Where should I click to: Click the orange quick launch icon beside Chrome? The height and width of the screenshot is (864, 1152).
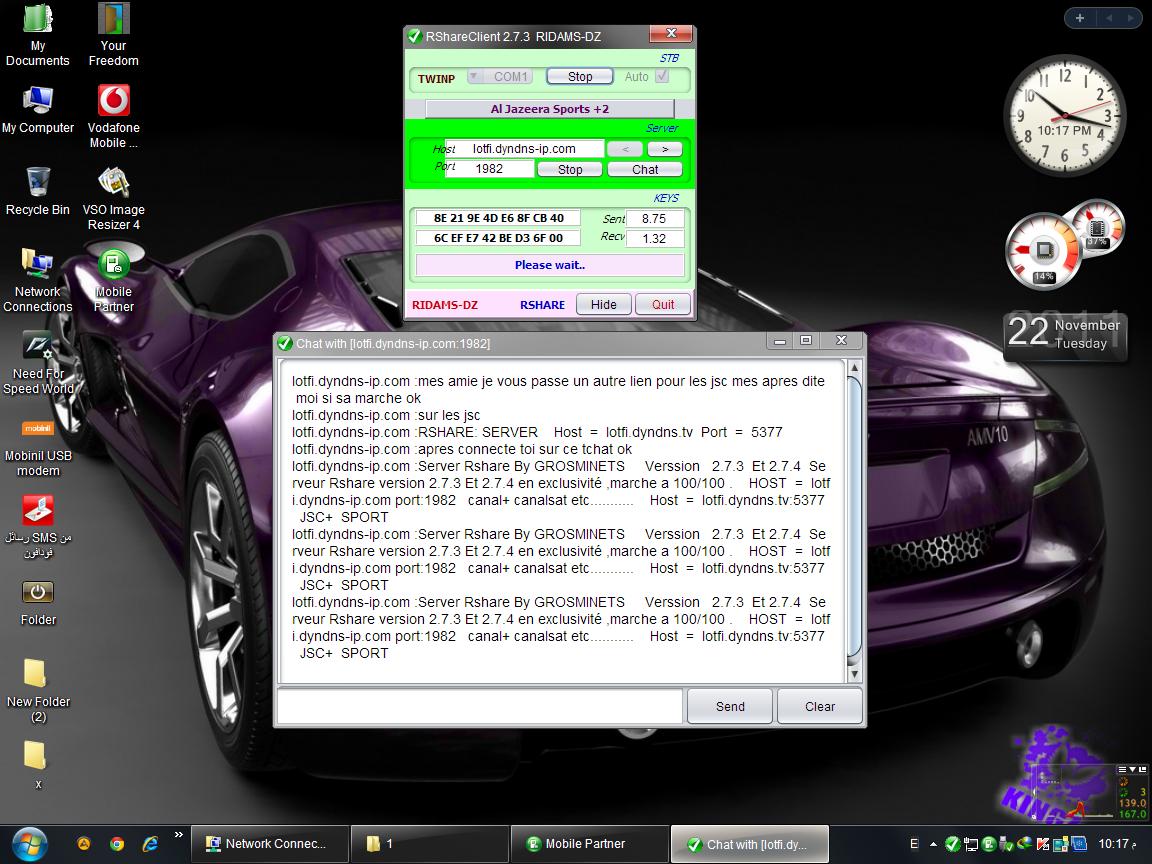coord(84,844)
